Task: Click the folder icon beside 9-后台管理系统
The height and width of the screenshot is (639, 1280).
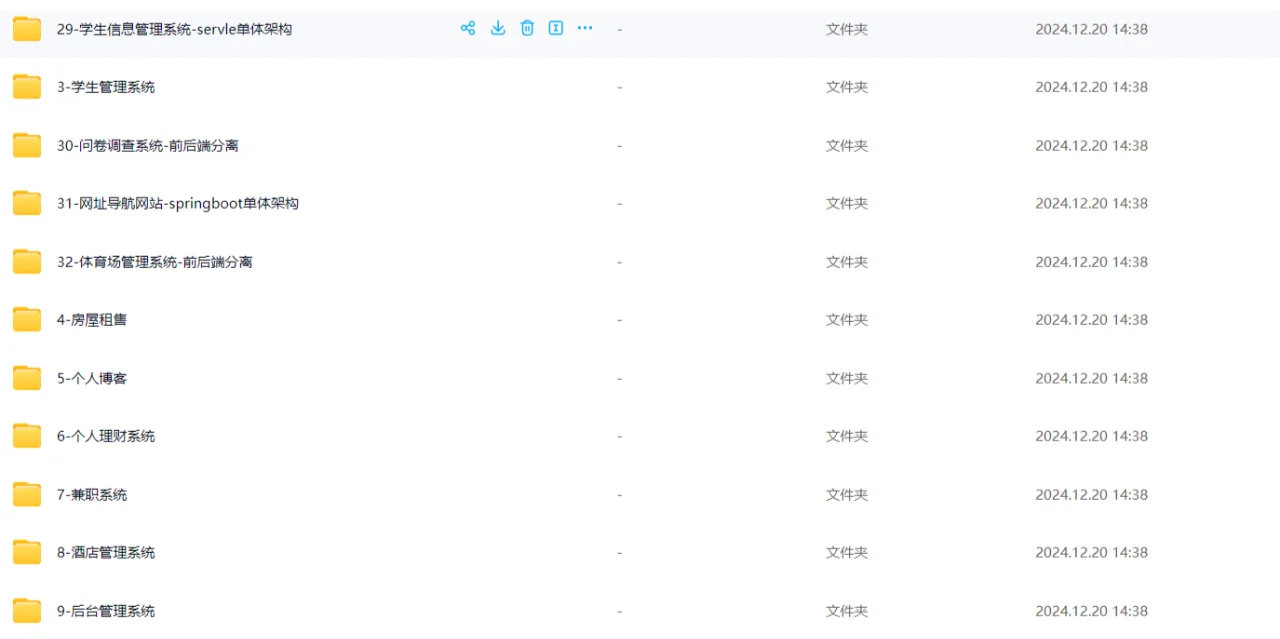Action: (x=26, y=610)
